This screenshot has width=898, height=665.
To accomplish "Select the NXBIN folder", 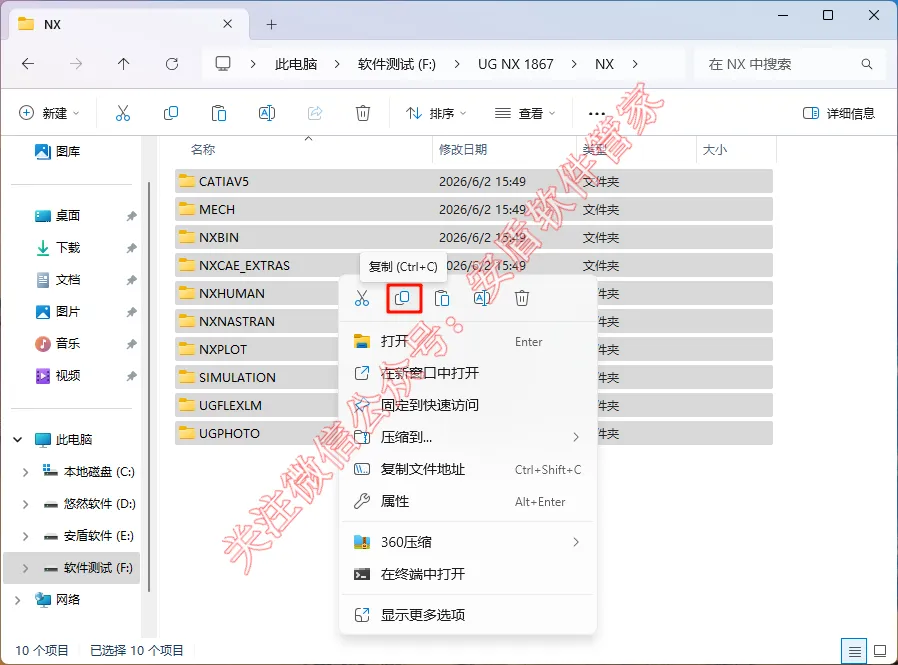I will tap(474, 238).
